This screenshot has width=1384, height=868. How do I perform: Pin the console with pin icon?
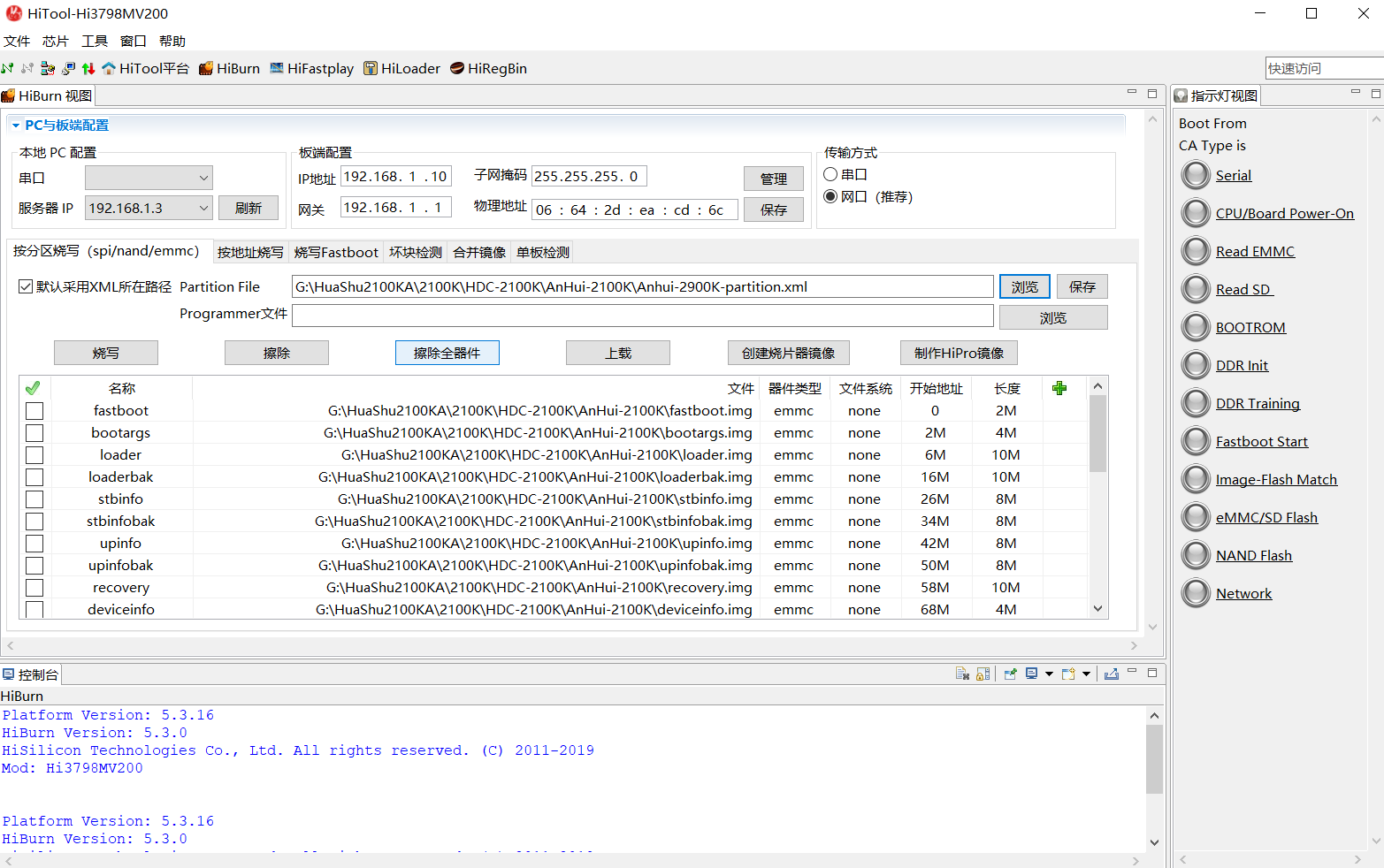click(x=1010, y=674)
